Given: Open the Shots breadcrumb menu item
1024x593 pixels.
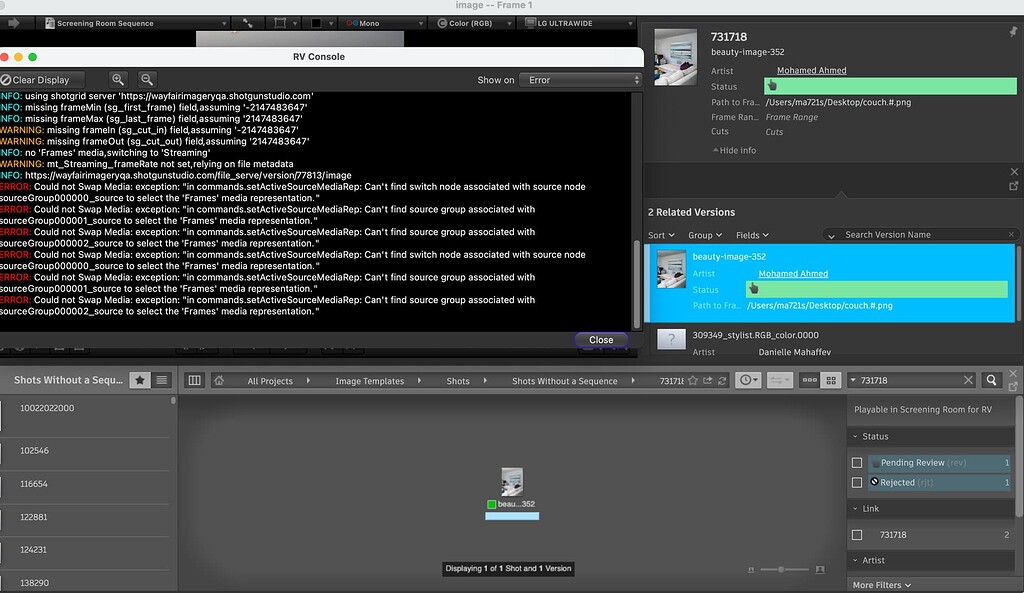Looking at the screenshot, I should point(458,380).
